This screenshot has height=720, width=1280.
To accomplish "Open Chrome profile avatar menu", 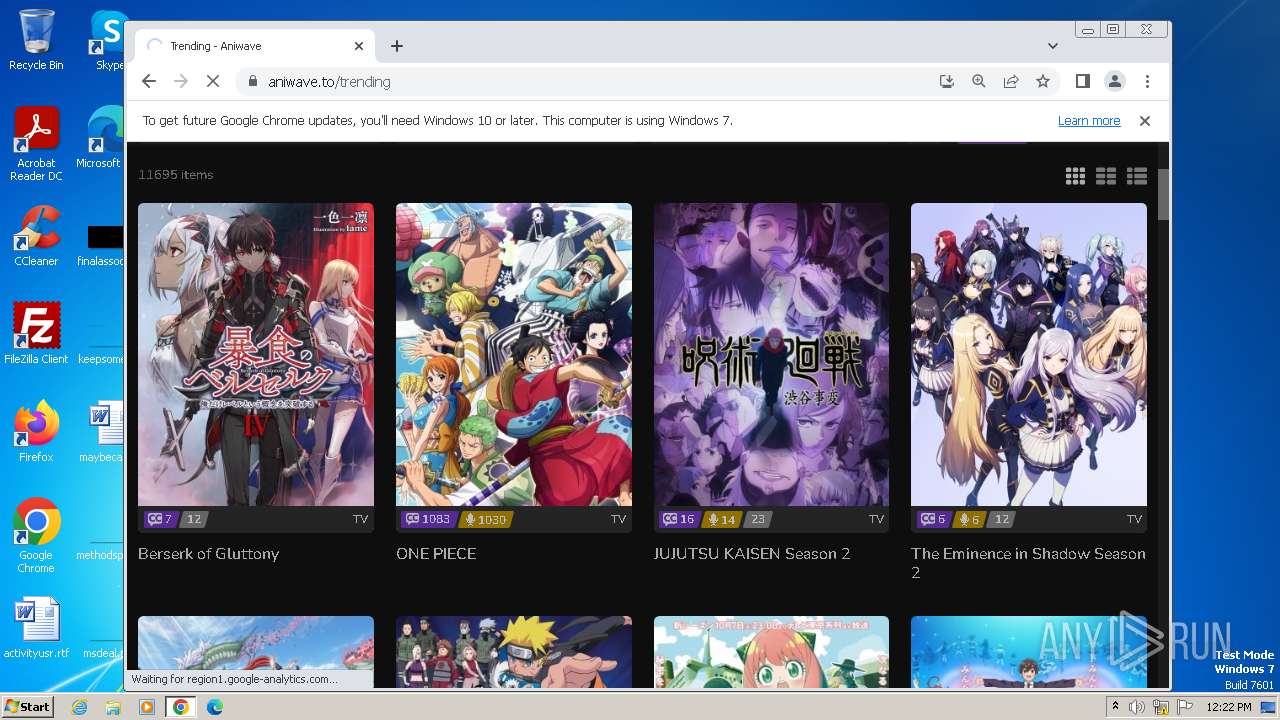I will coord(1114,81).
